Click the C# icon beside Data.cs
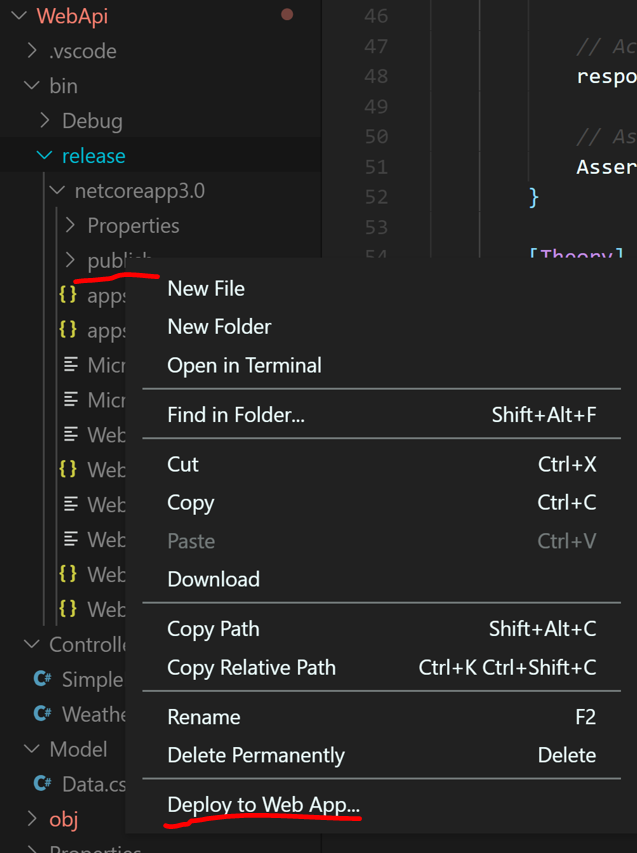The height and width of the screenshot is (853, 637). pyautogui.click(x=41, y=784)
